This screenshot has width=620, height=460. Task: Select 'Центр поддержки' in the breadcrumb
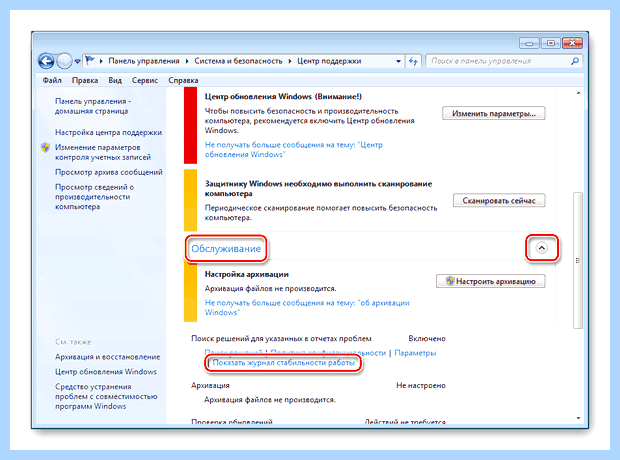click(329, 61)
